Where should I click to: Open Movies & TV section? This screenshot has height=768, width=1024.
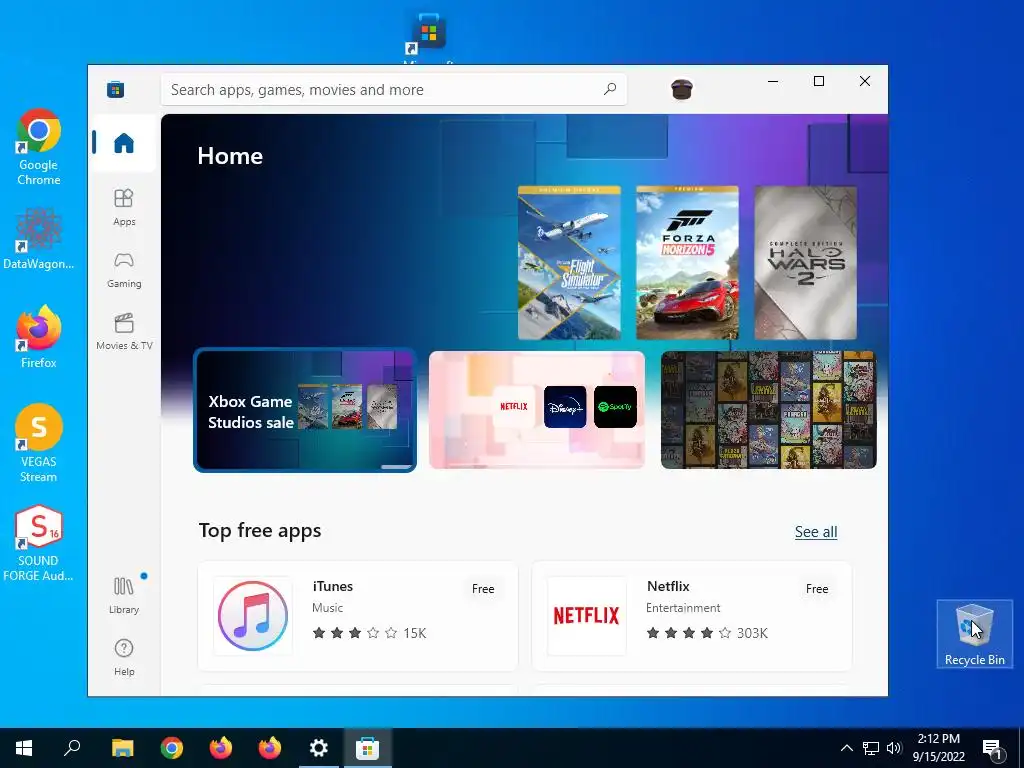pyautogui.click(x=123, y=332)
